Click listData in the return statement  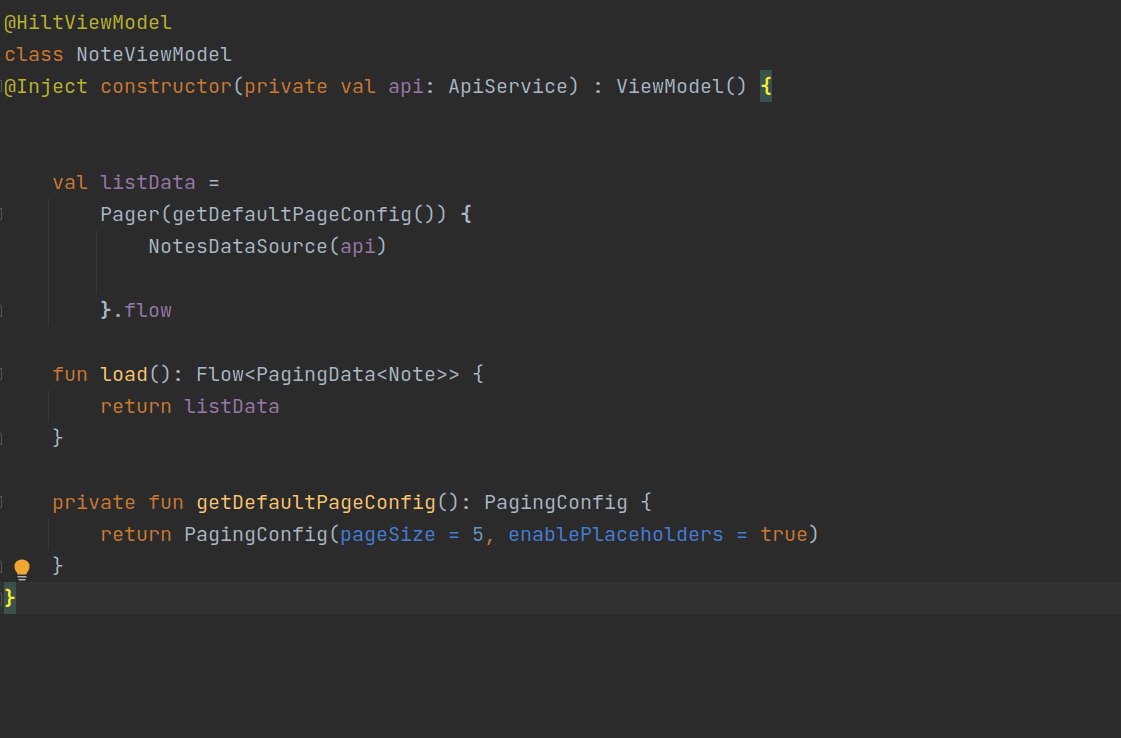pos(232,406)
